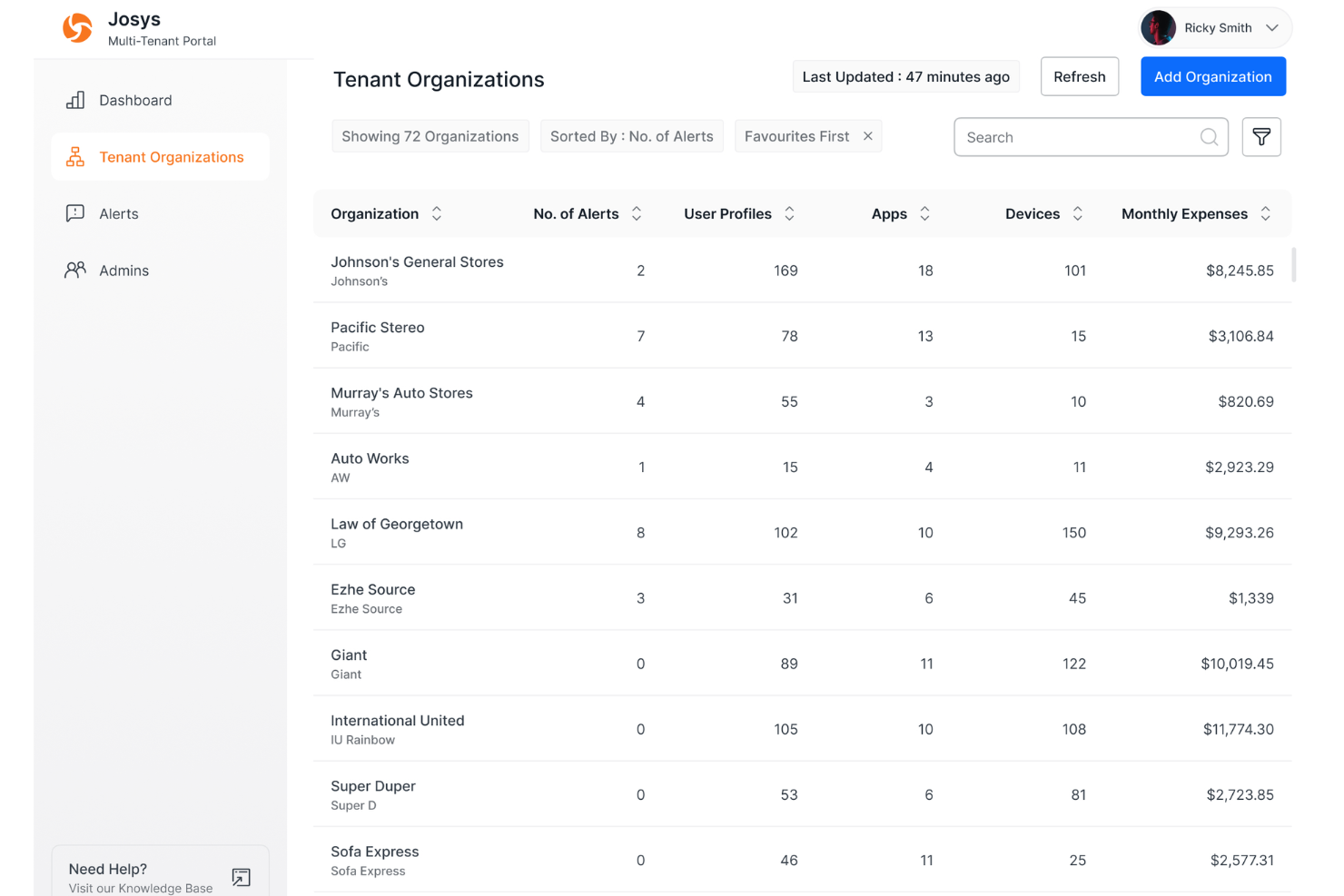This screenshot has height=896, width=1344.
Task: Sort by Monthly Expenses column arrows
Action: 1265,214
